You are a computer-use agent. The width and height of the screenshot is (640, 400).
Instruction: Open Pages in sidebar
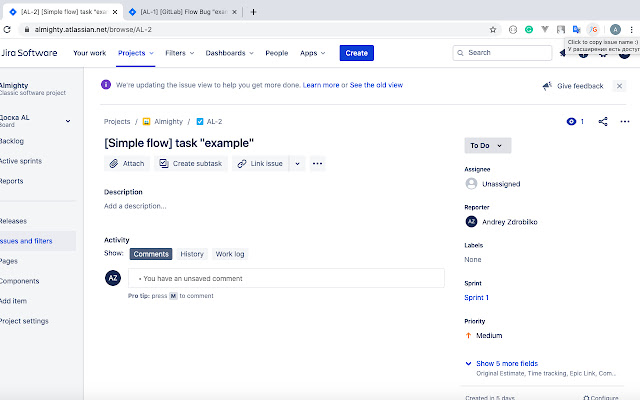(9, 261)
